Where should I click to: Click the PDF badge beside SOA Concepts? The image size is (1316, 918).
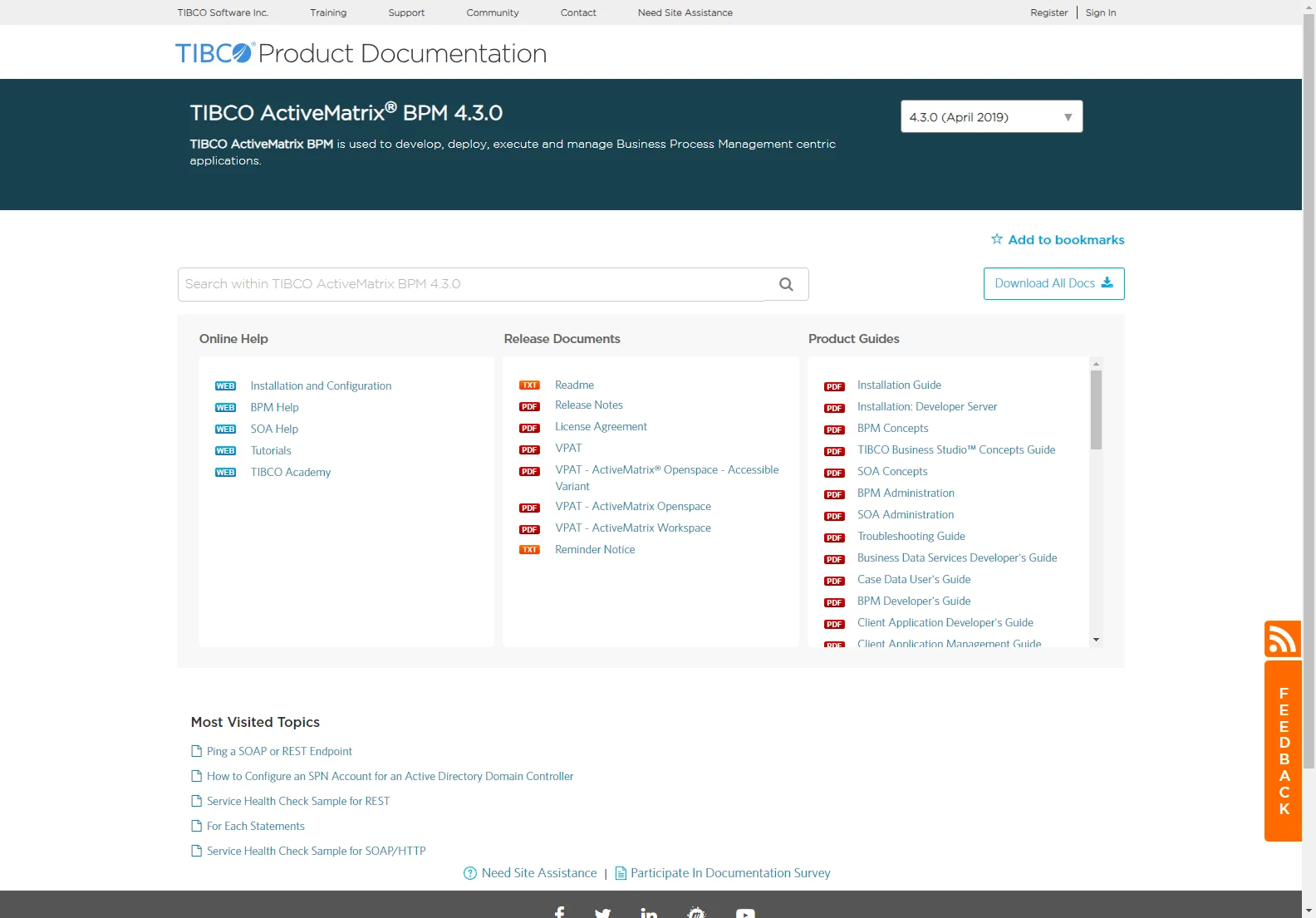coord(835,474)
